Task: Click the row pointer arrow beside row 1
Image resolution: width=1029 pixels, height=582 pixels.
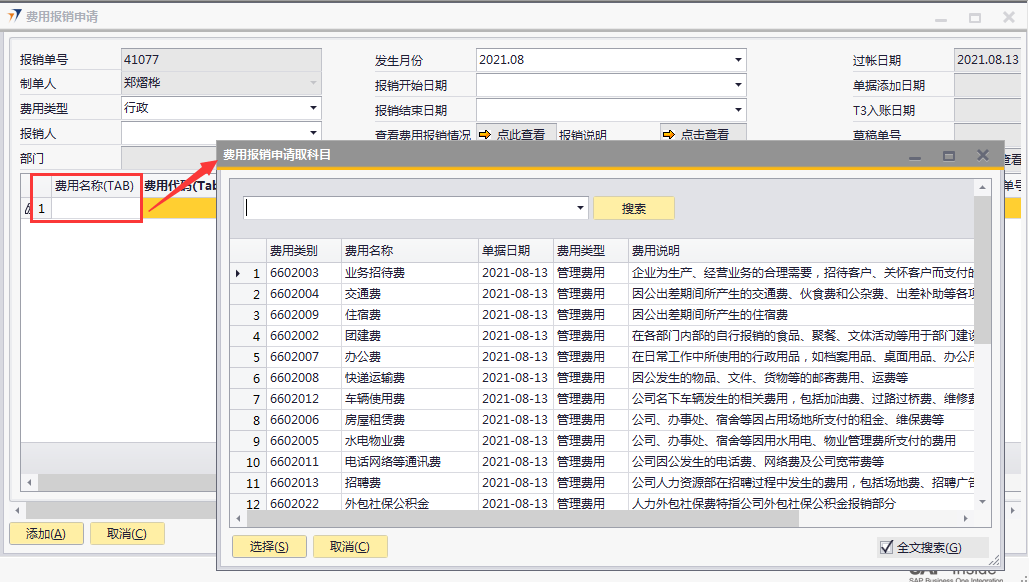Action: click(x=237, y=273)
